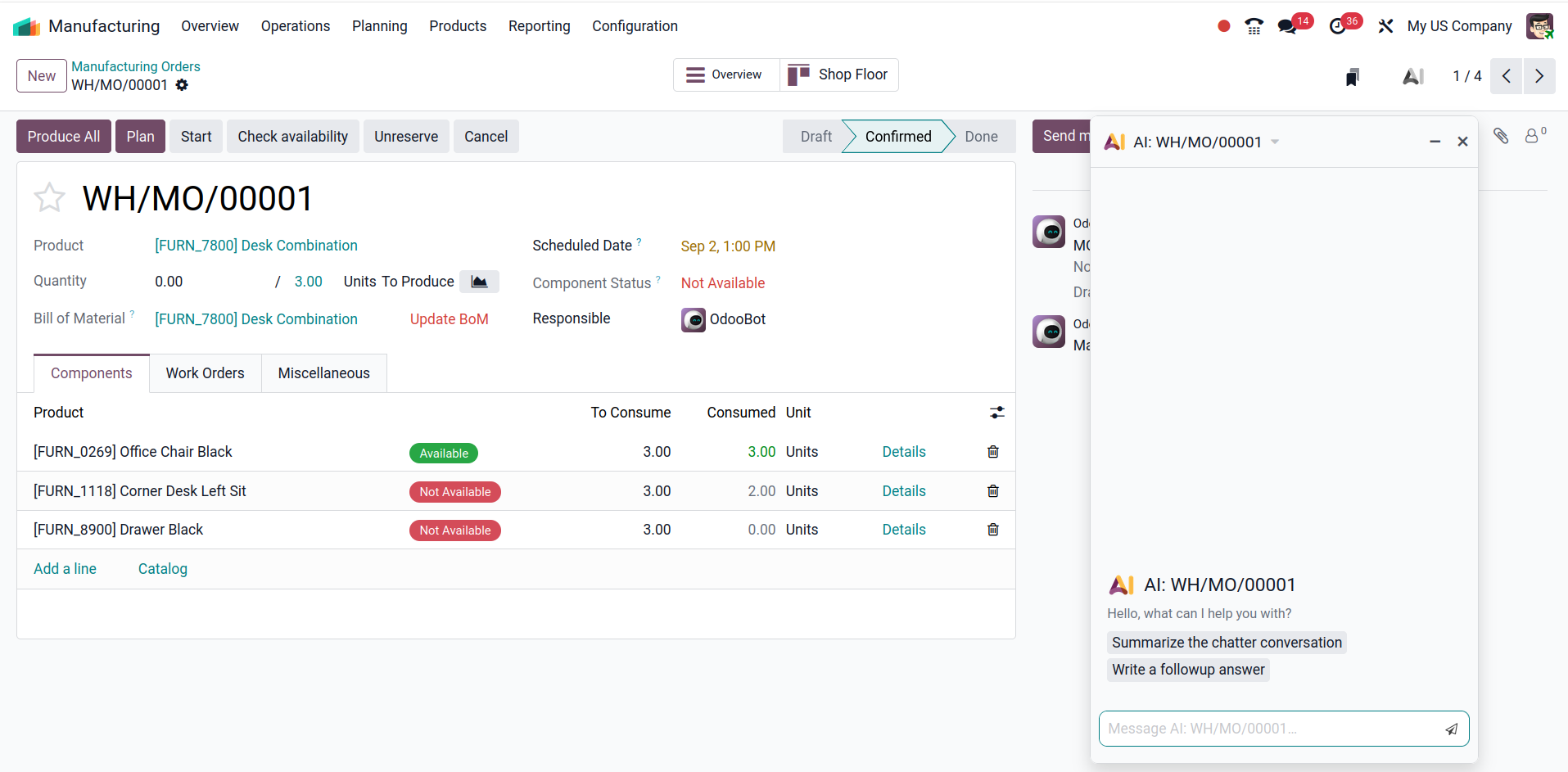Click the send message paper plane icon
This screenshot has height=772, width=1568.
[1451, 729]
